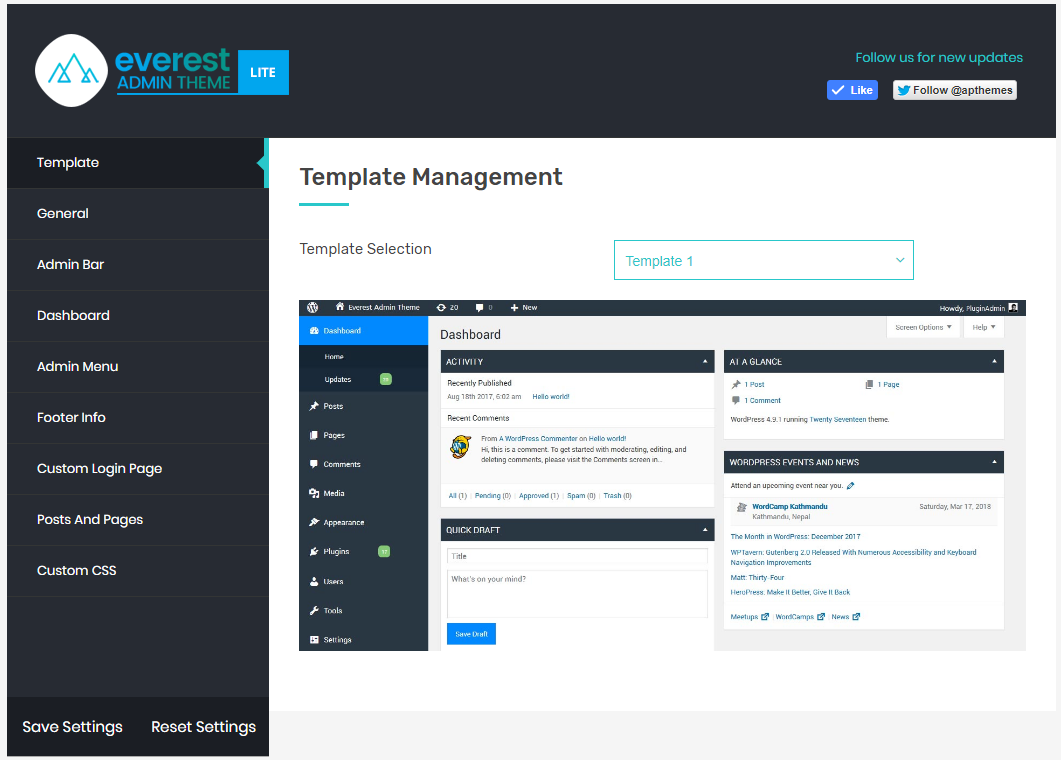Click the Media icon in preview menu
This screenshot has height=760, width=1061.
click(x=314, y=493)
